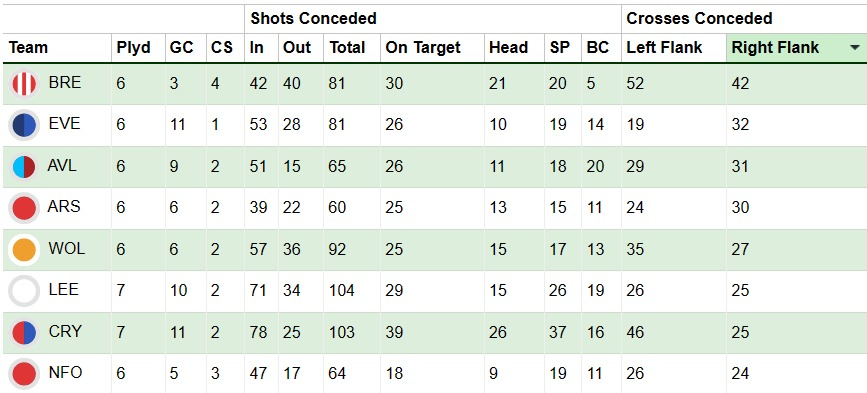The width and height of the screenshot is (867, 393).
Task: Click the Plyd column header
Action: (133, 48)
